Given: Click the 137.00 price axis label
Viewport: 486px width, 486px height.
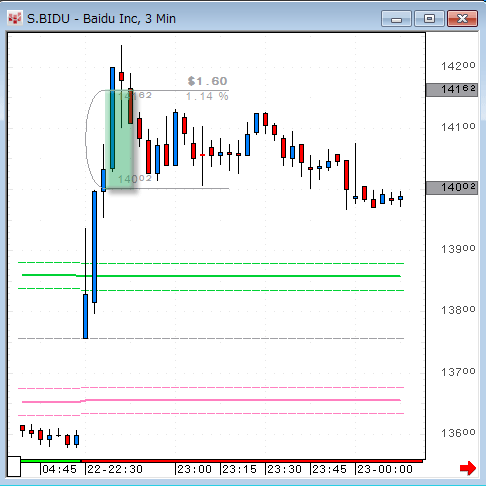Looking at the screenshot, I should click(458, 372).
